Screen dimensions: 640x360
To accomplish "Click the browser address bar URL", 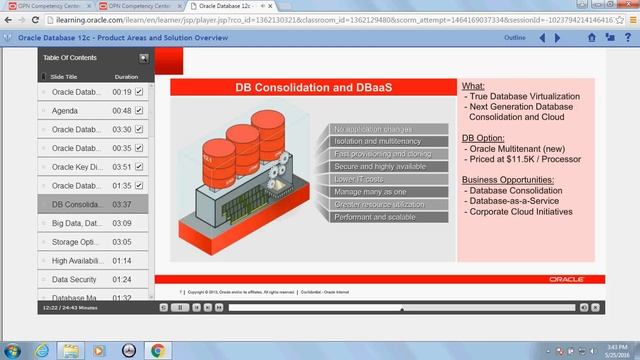I will [x=334, y=20].
